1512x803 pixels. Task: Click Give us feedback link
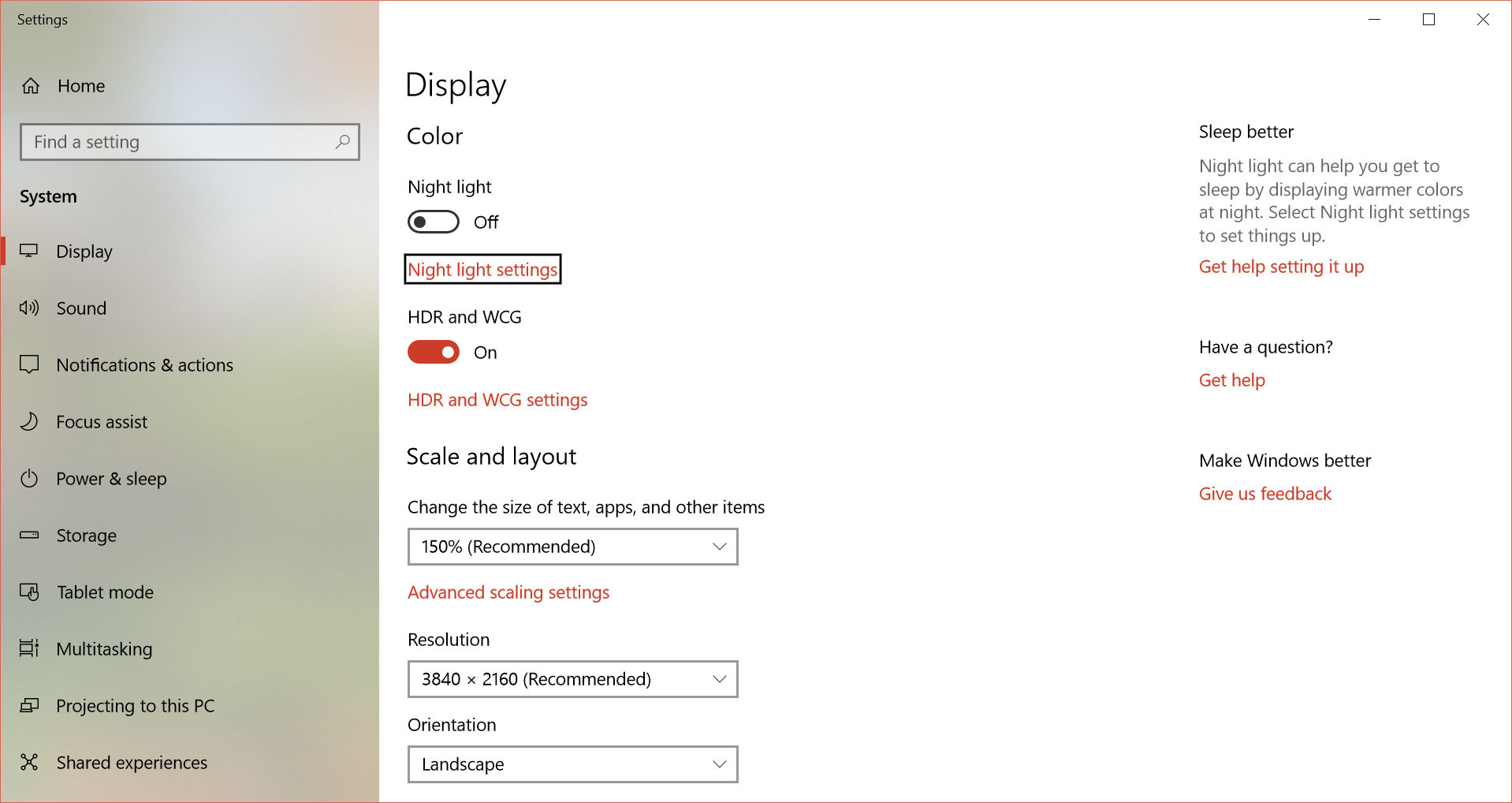[1265, 494]
